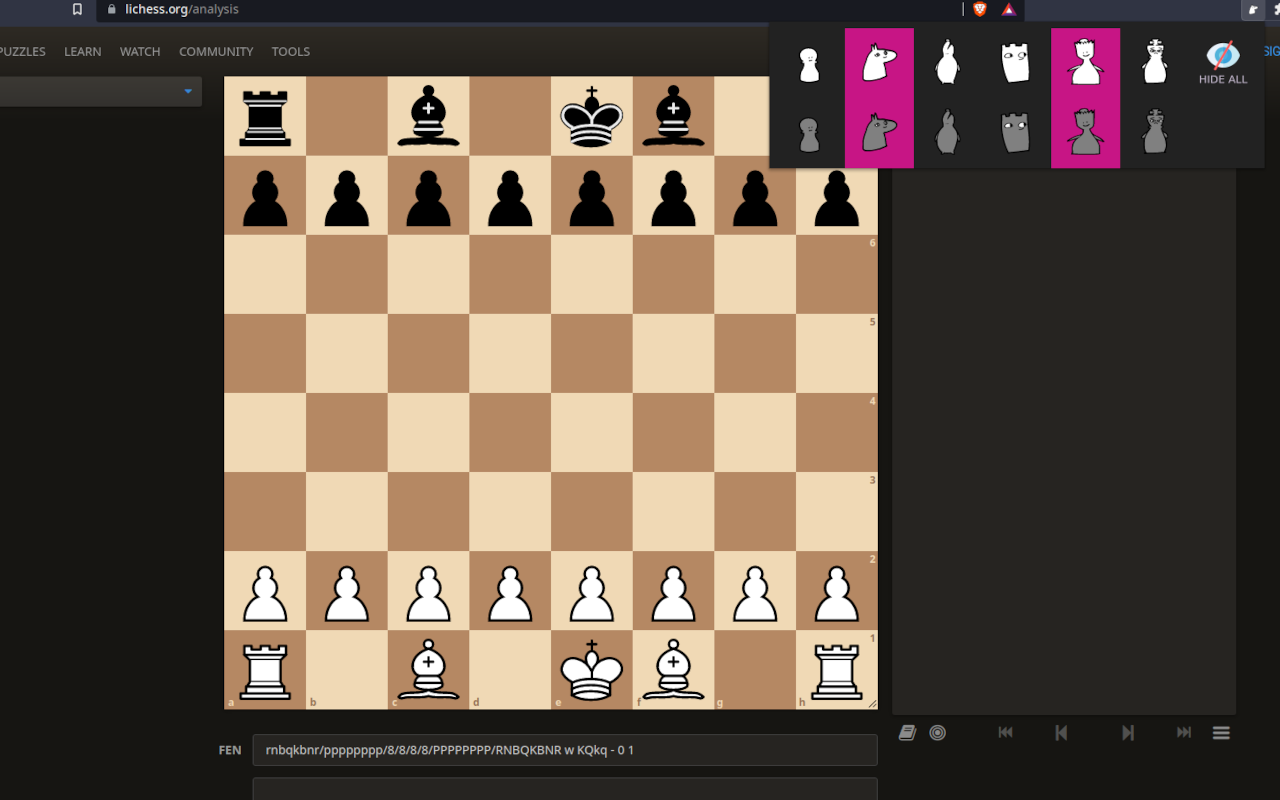Select the white bishop visibility icon
Screen dimensions: 1280x800
coord(947,62)
